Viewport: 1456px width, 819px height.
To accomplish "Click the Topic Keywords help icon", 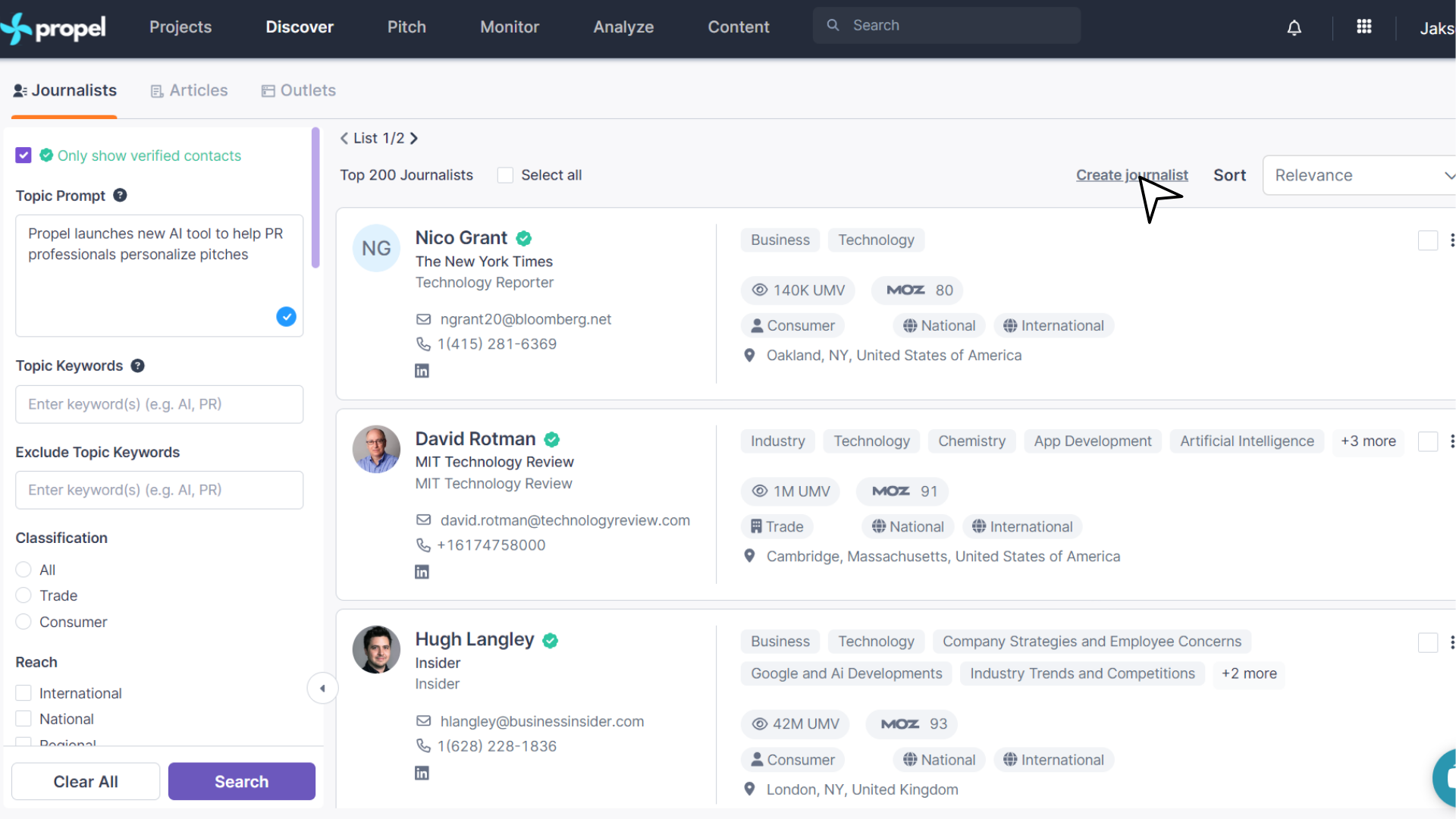I will (137, 366).
